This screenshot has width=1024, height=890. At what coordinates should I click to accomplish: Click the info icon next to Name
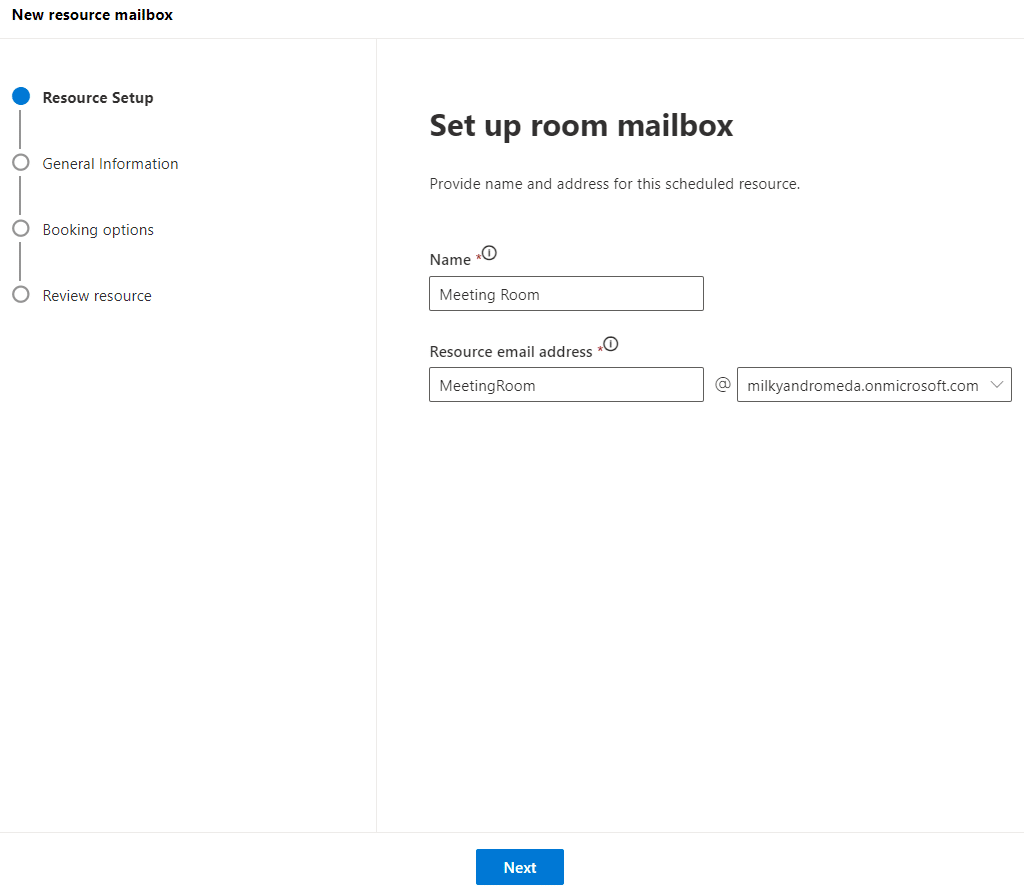(489, 253)
